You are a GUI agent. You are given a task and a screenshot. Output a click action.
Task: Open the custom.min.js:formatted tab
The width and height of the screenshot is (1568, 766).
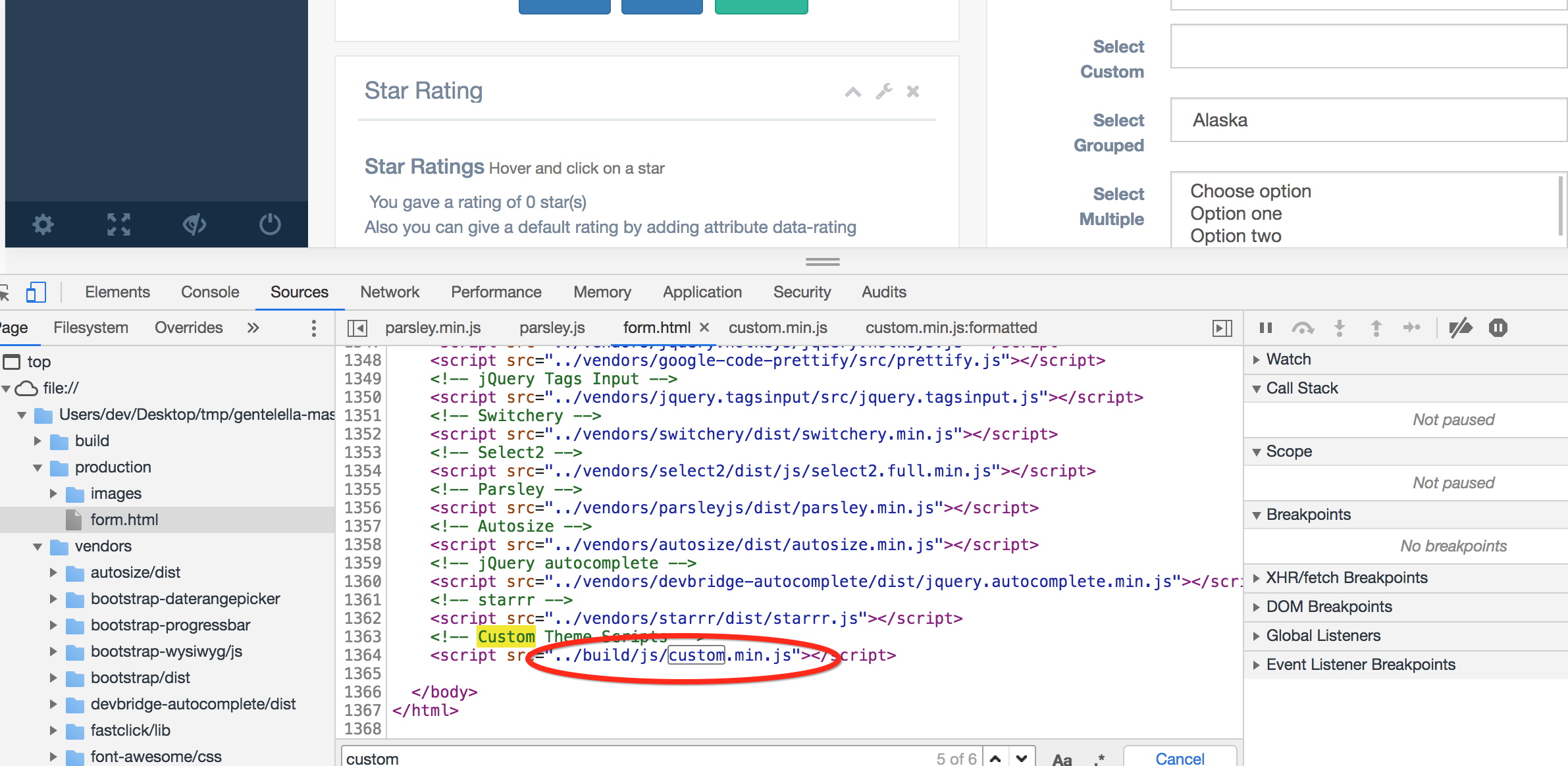pos(951,327)
